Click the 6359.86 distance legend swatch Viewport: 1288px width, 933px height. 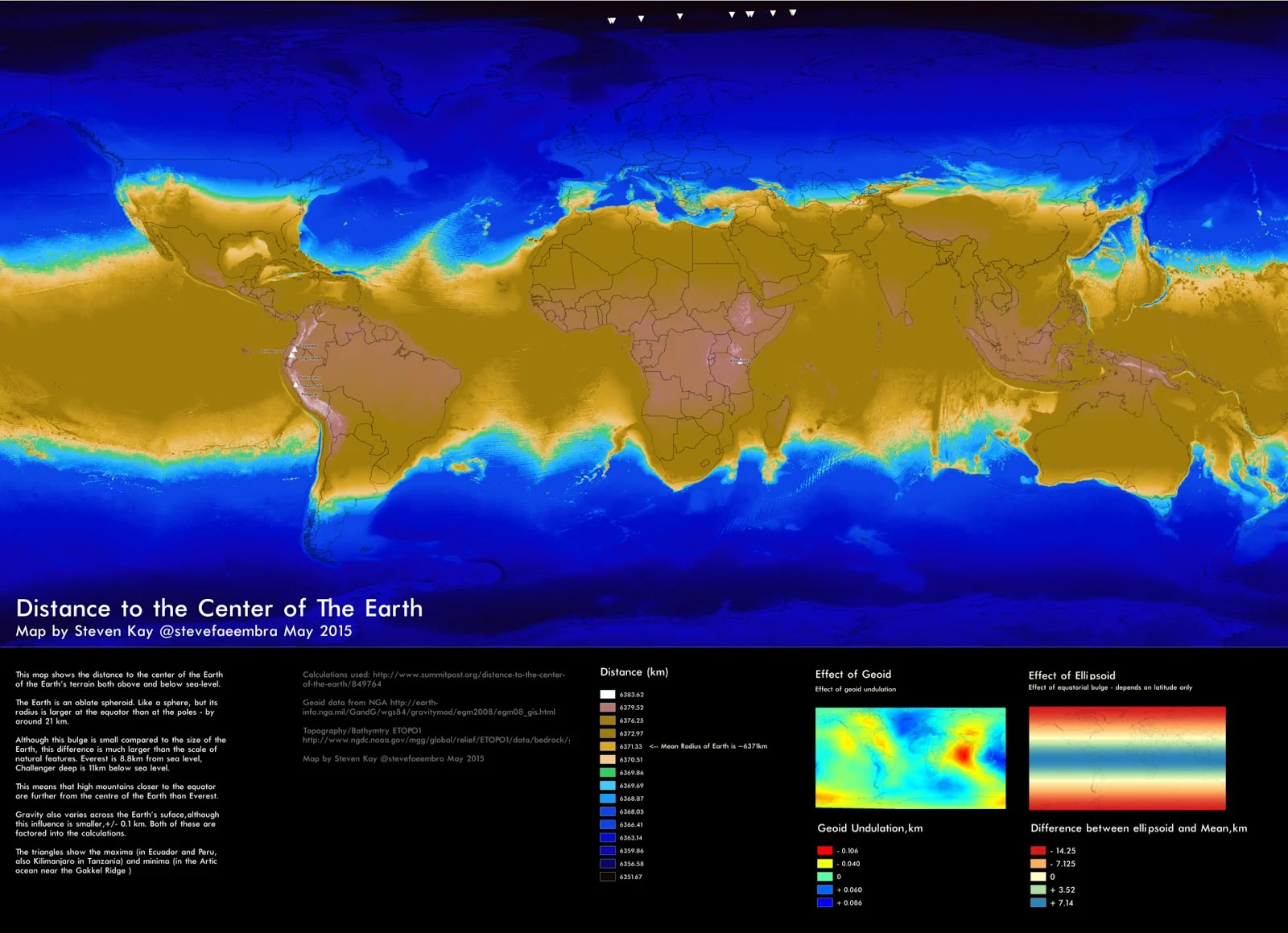[608, 851]
